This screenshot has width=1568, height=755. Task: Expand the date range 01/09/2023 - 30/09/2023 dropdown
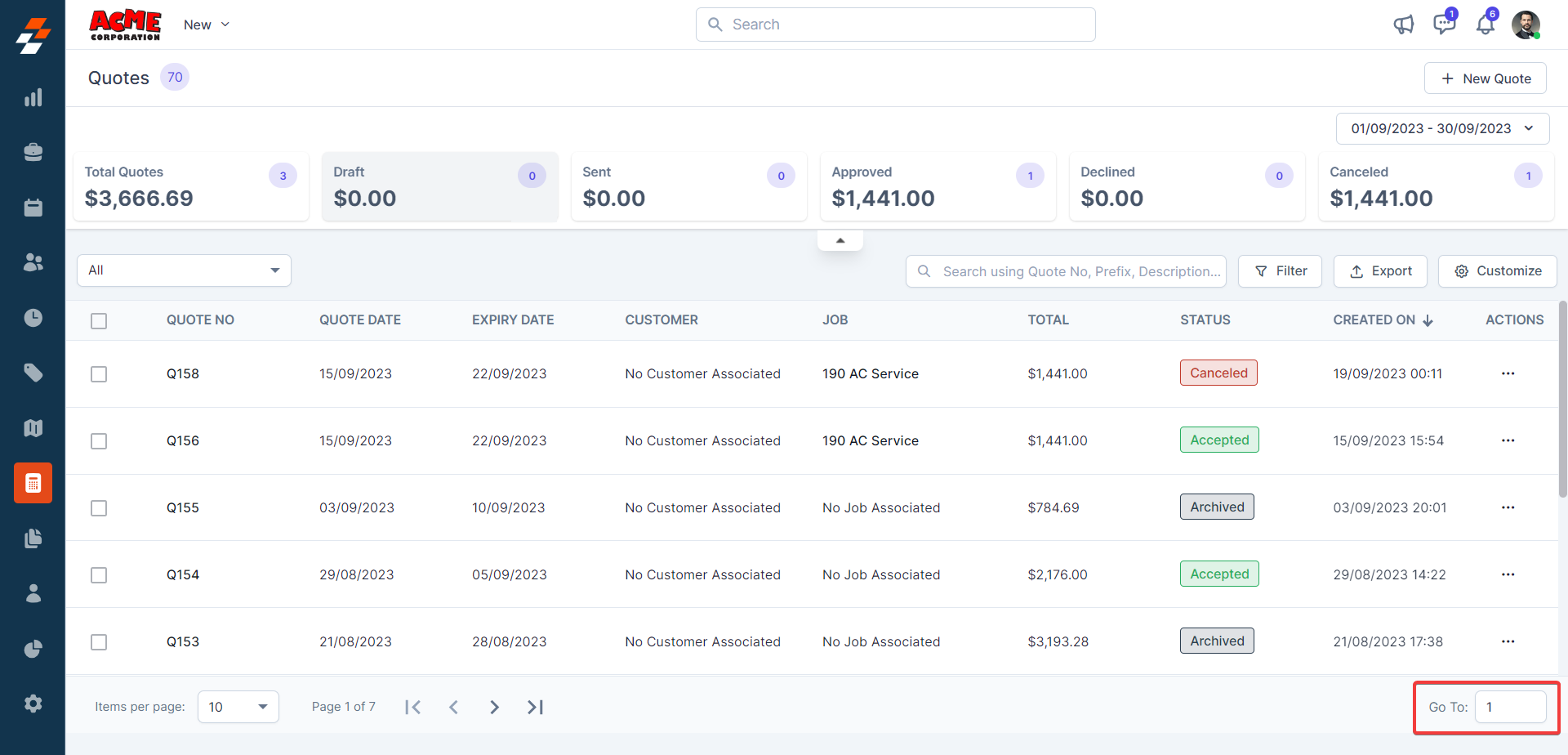point(1442,128)
